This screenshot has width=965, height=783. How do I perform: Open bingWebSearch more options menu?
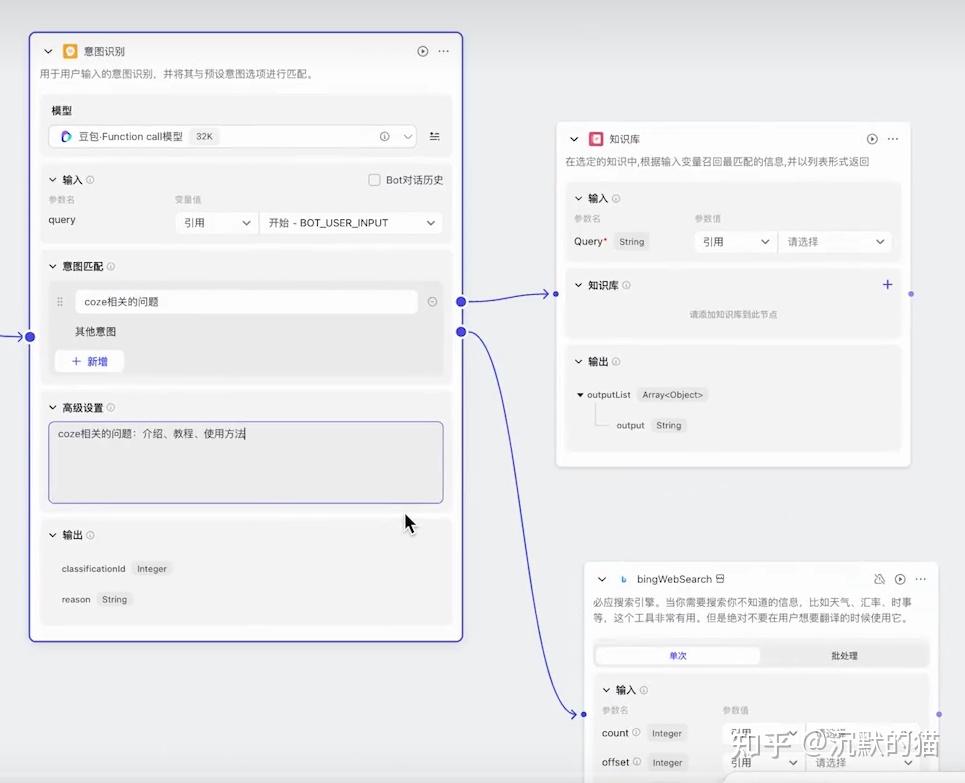tap(921, 579)
